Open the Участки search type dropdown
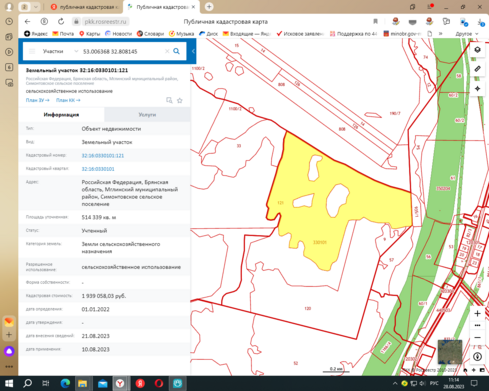Screen dimensions: 489x391 click(60, 51)
